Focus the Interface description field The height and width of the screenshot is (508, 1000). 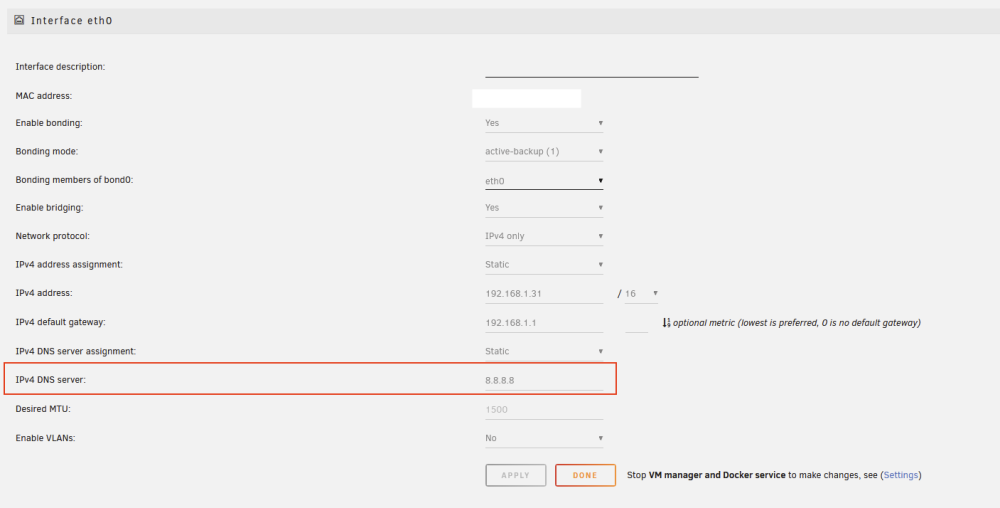coord(591,68)
